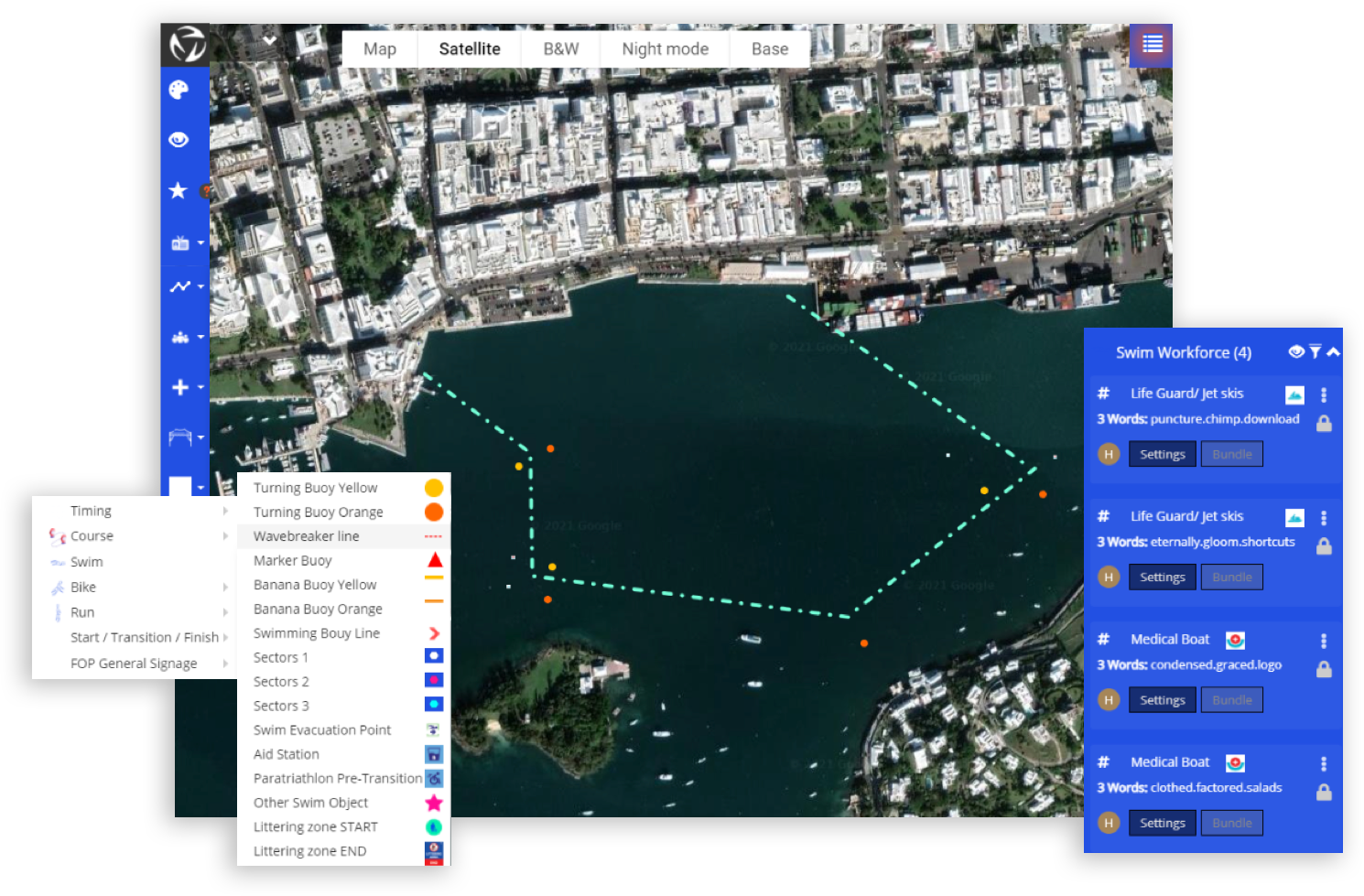The height and width of the screenshot is (896, 1364).
Task: Click the white color swatch in sidebar
Action: click(x=180, y=487)
